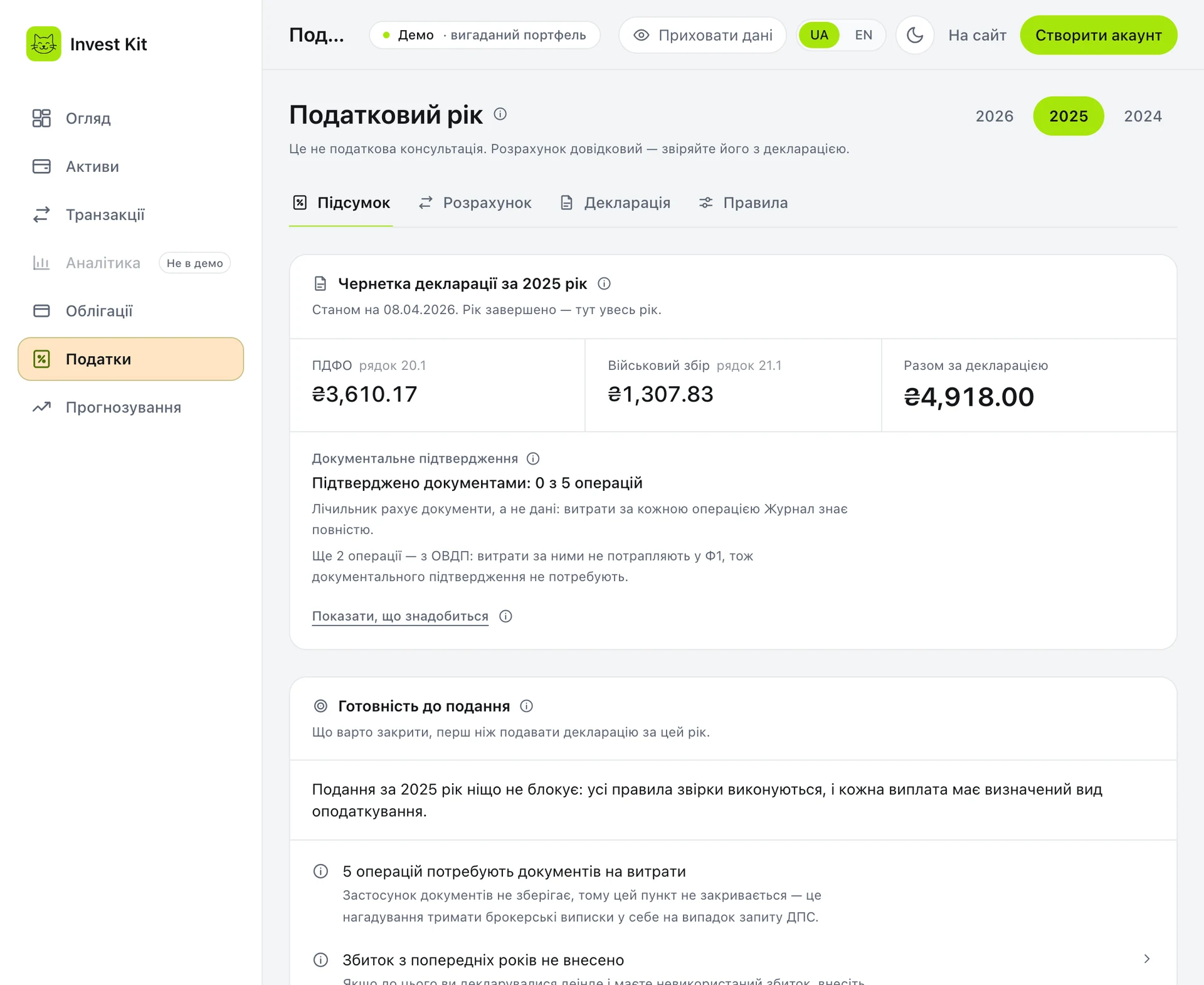The image size is (1204, 985).
Task: Click the ПДФО amount ₴3,610.17
Action: 364,394
